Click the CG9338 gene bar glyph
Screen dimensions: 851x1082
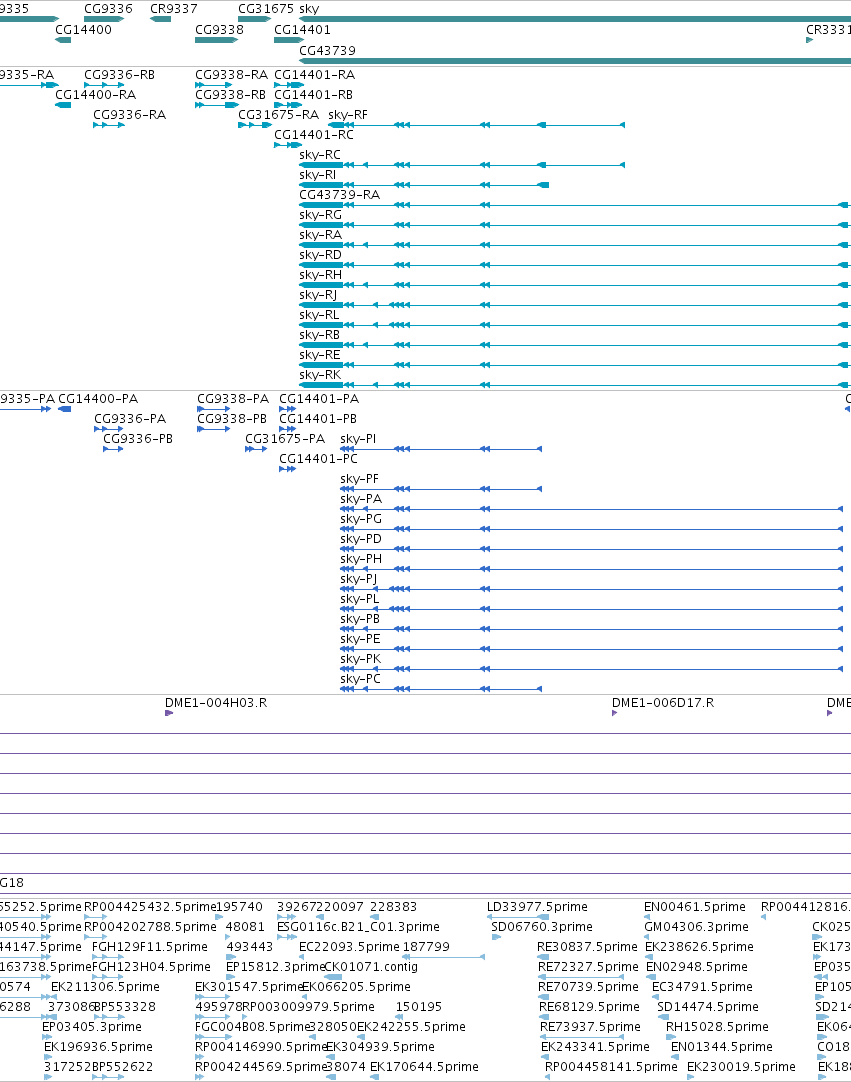[x=217, y=40]
